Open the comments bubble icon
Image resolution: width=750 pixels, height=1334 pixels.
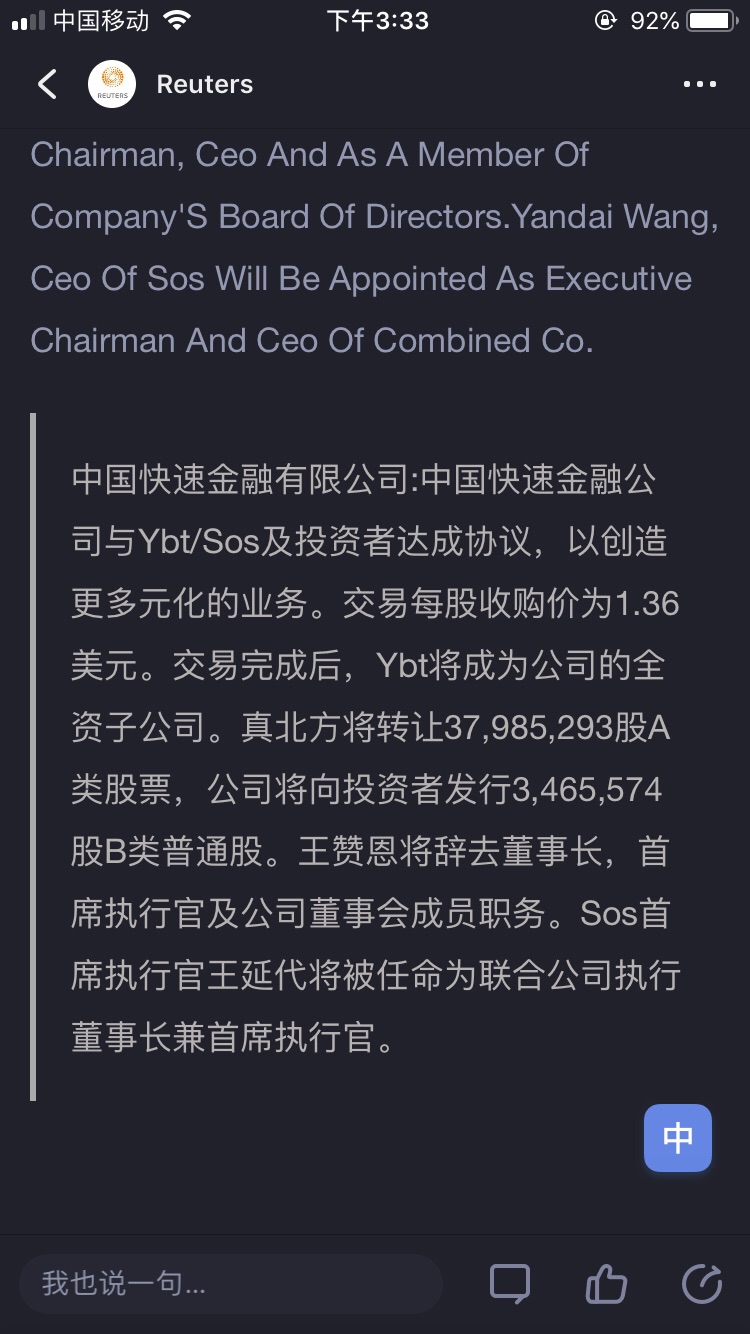pos(510,1284)
